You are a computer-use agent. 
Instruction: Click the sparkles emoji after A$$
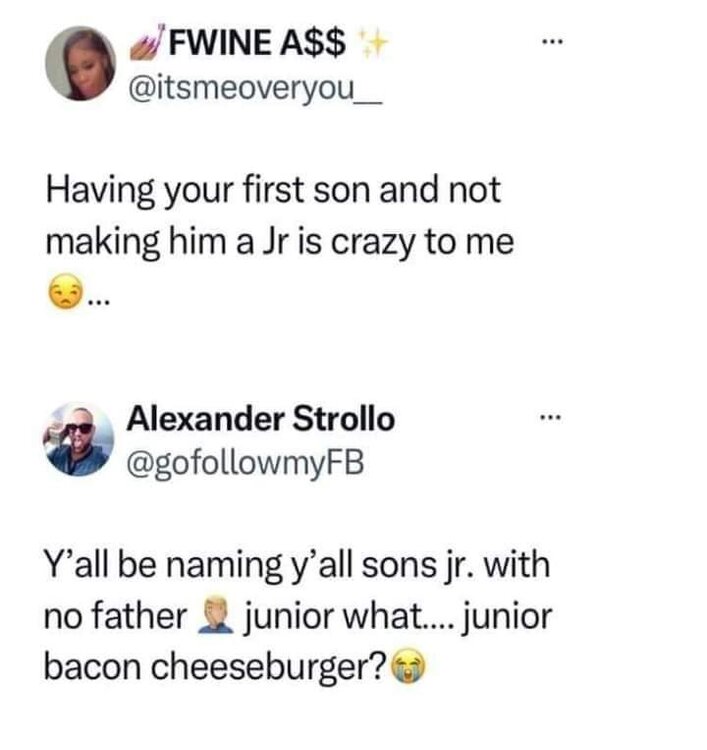coord(375,43)
